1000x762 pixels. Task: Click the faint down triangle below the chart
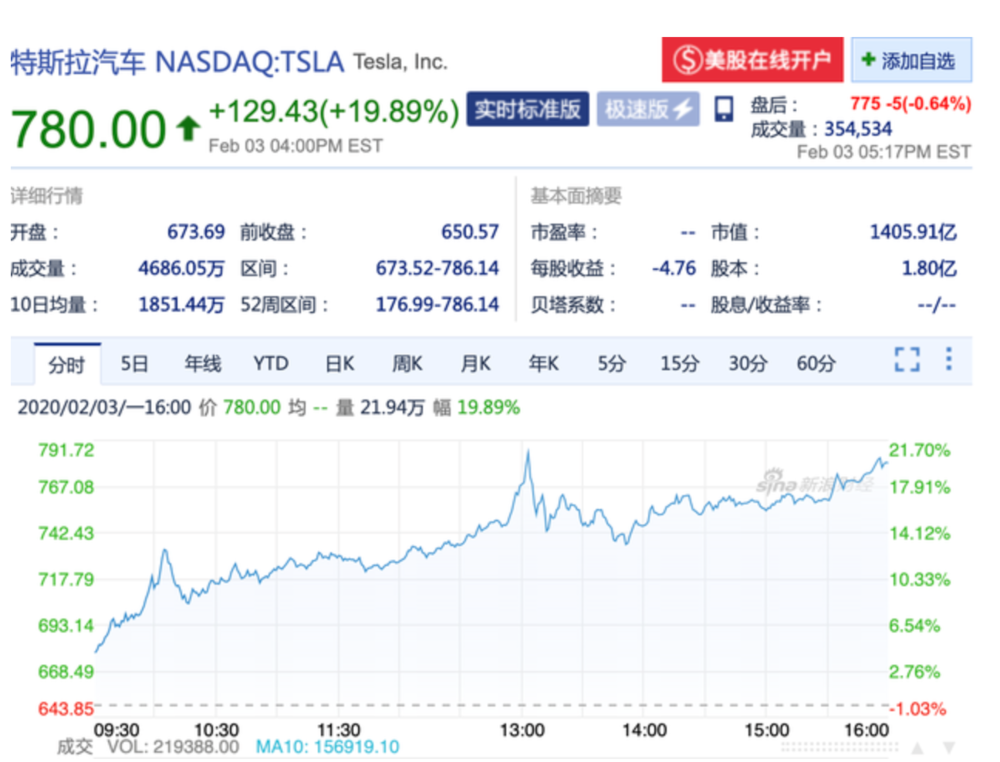pos(949,747)
